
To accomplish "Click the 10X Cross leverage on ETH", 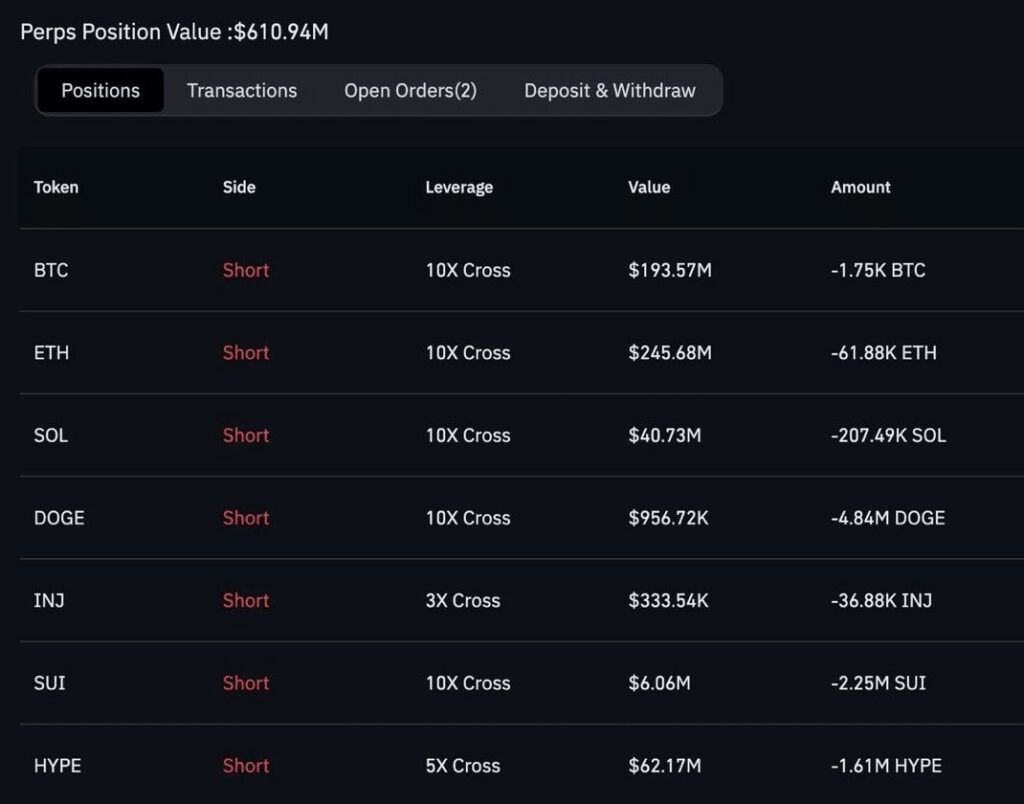I will (466, 353).
